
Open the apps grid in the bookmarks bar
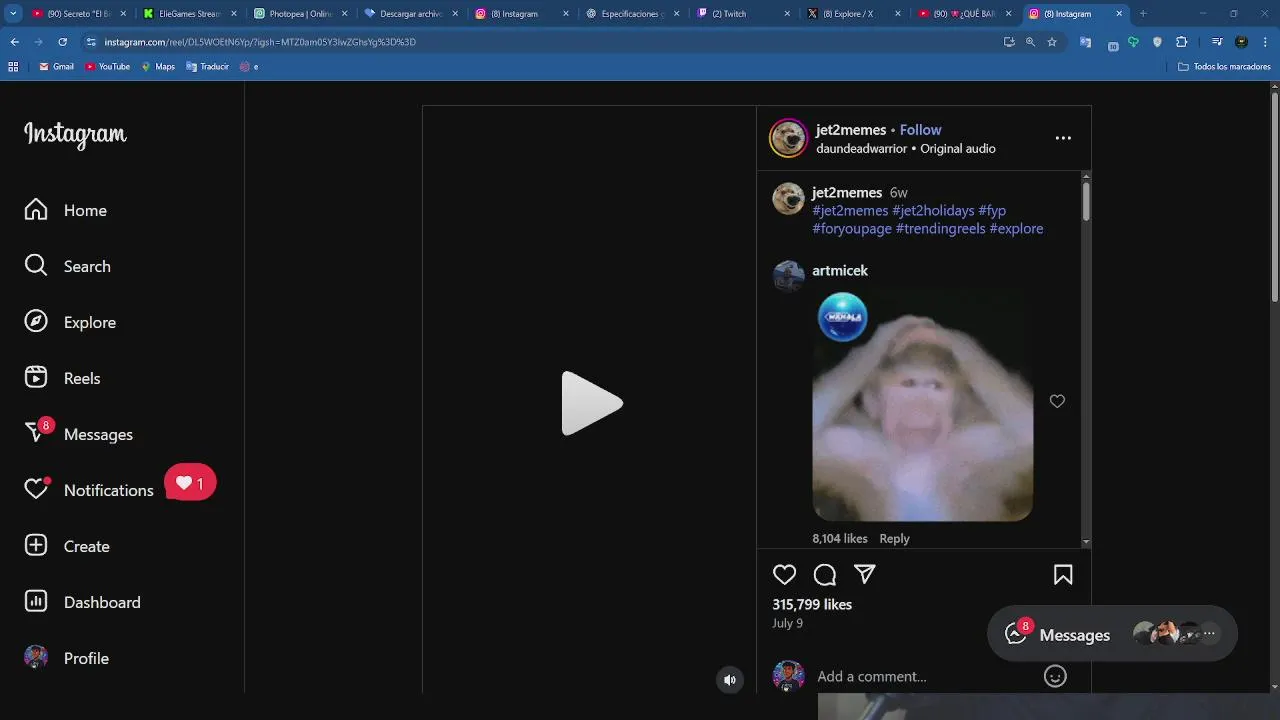pyautogui.click(x=13, y=67)
